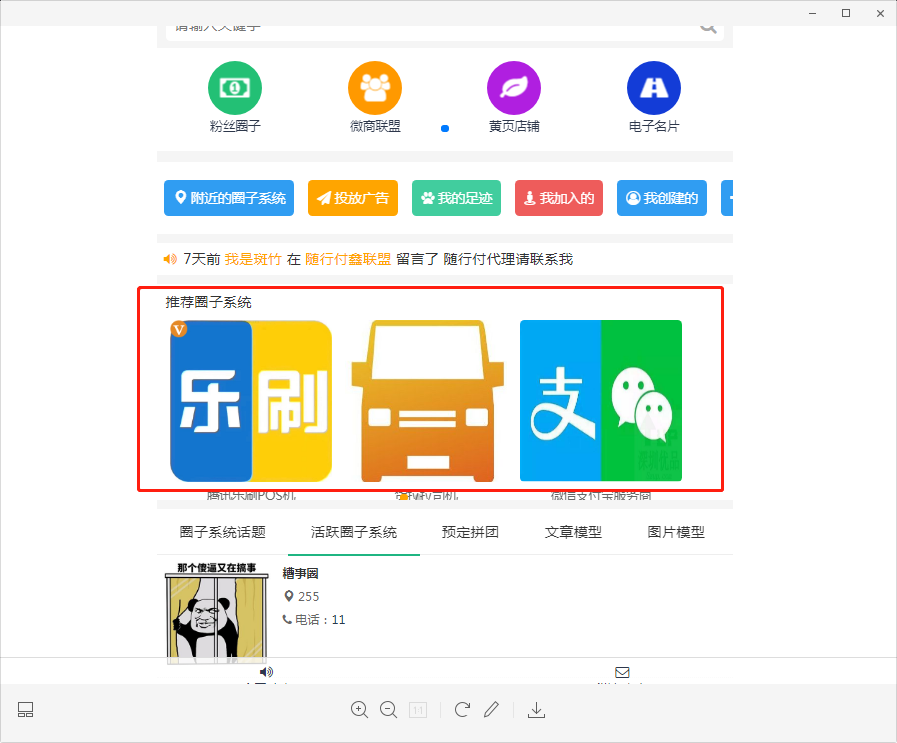Download the image using the download icon

click(x=537, y=709)
